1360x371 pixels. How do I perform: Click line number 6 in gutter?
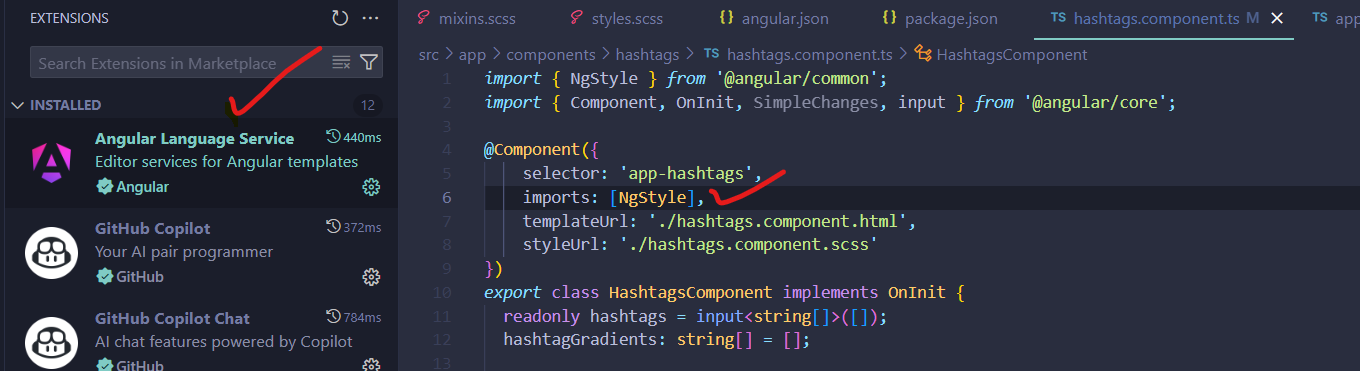point(446,198)
